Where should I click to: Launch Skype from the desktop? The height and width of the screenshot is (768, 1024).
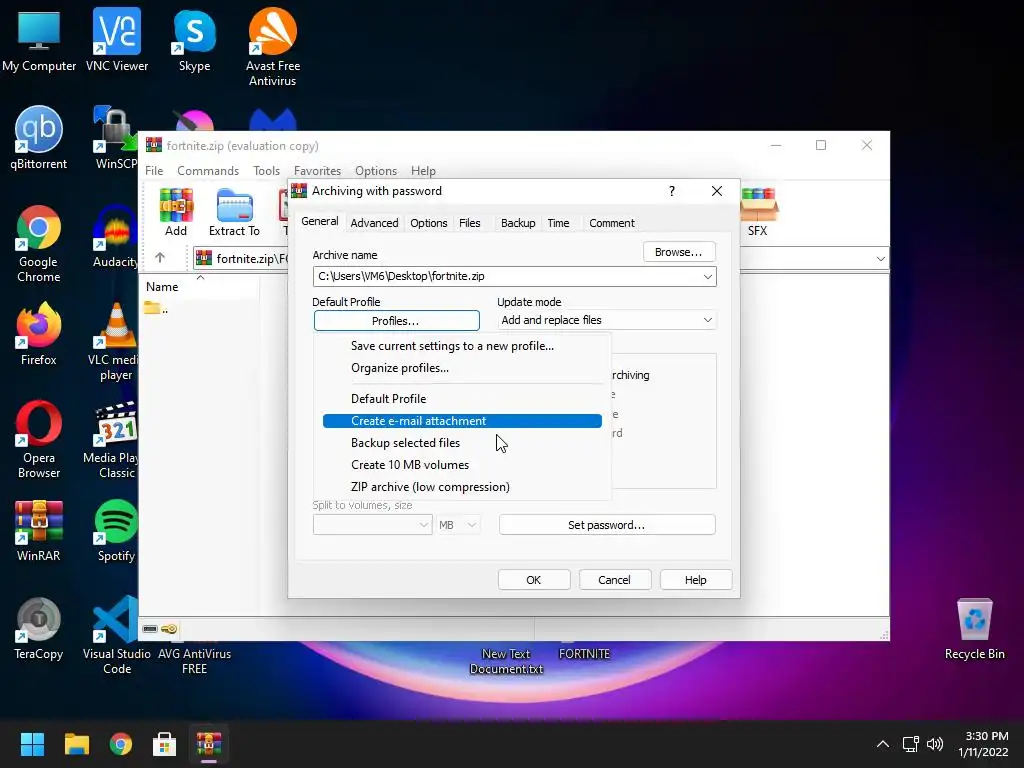194,40
